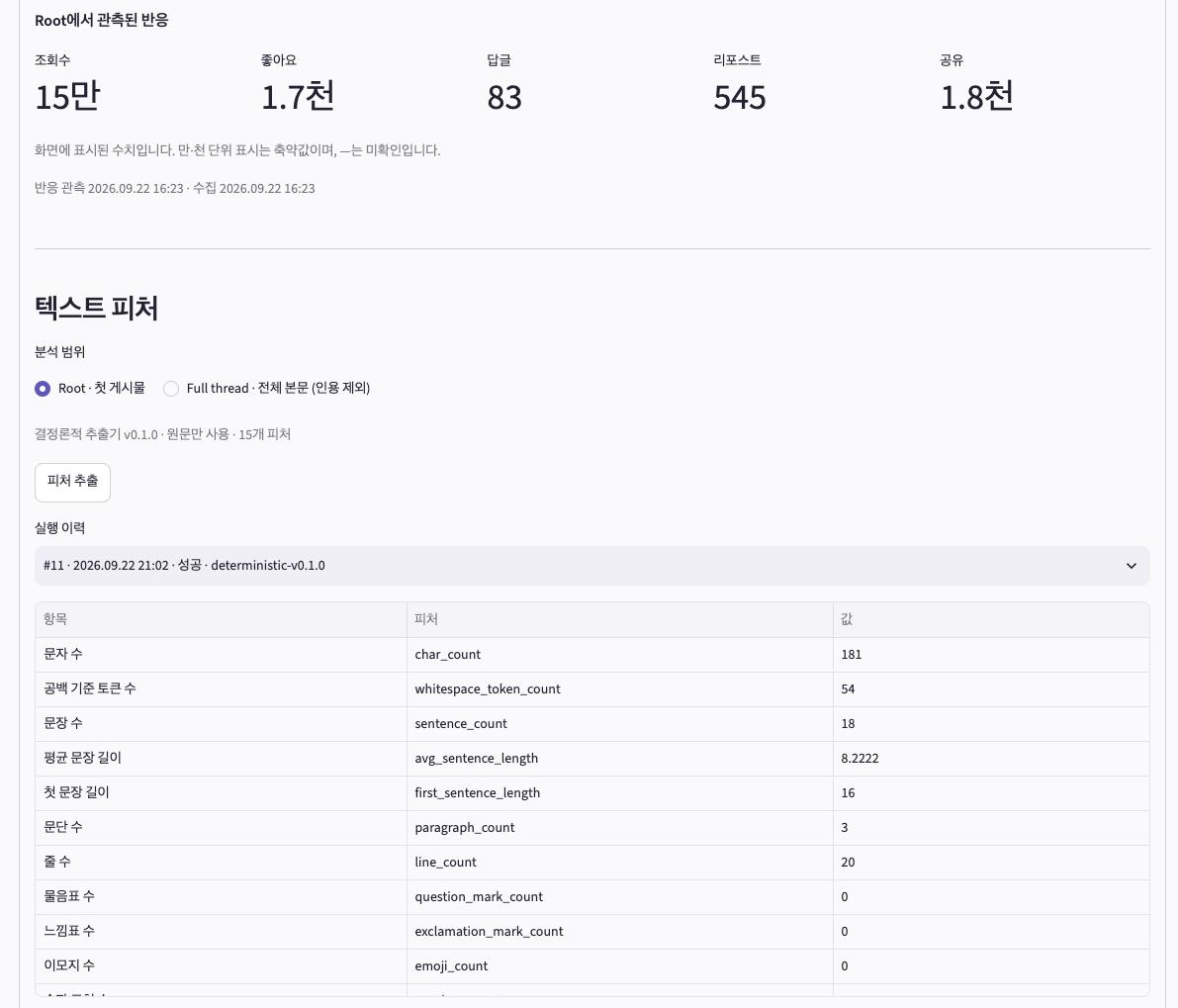Click the 결정론적 추출기 v0.1.0 caption
This screenshot has width=1178, height=1008.
tap(162, 434)
